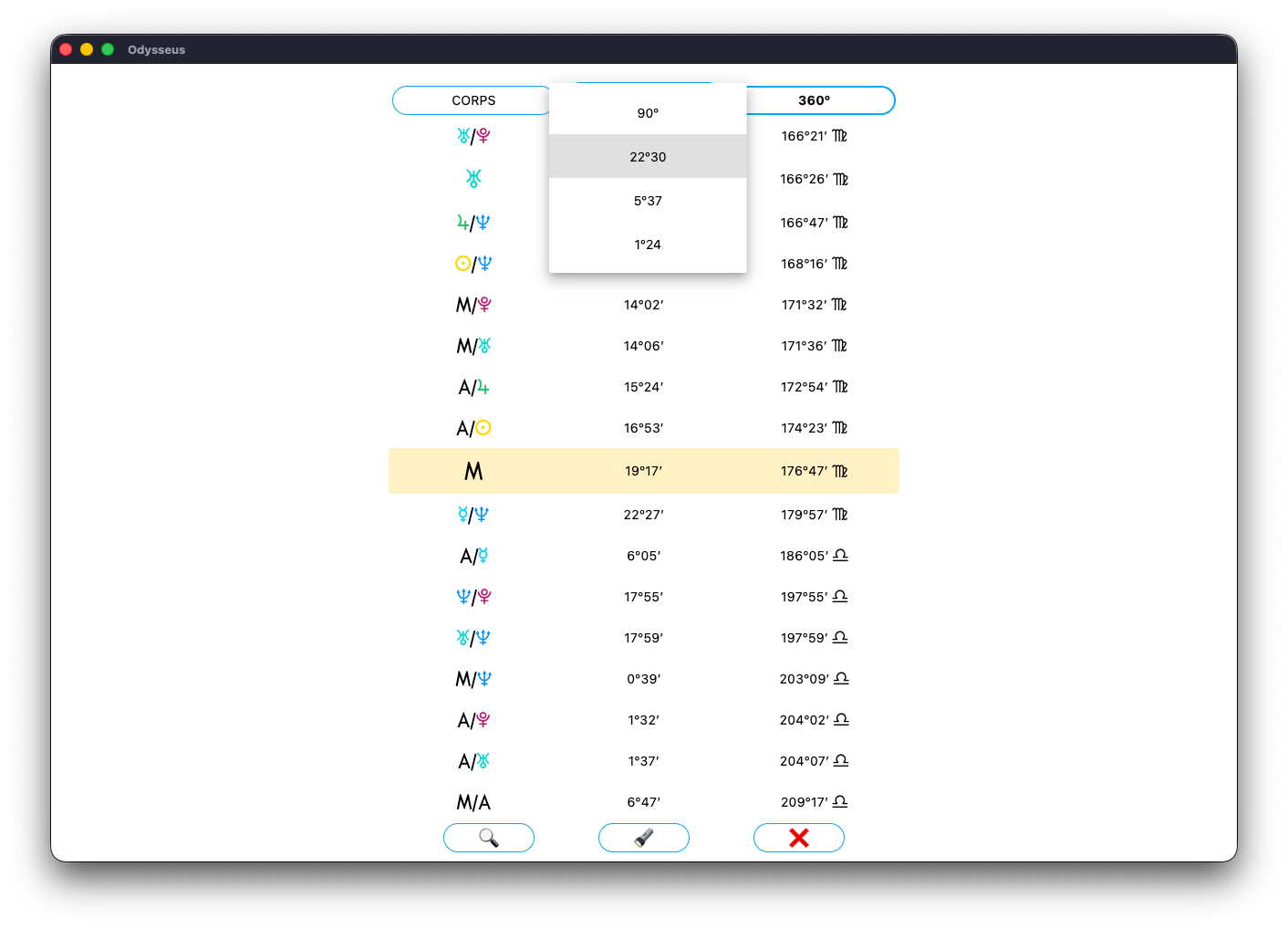Select the Uranus/Pluto midpoint row

pos(473,136)
